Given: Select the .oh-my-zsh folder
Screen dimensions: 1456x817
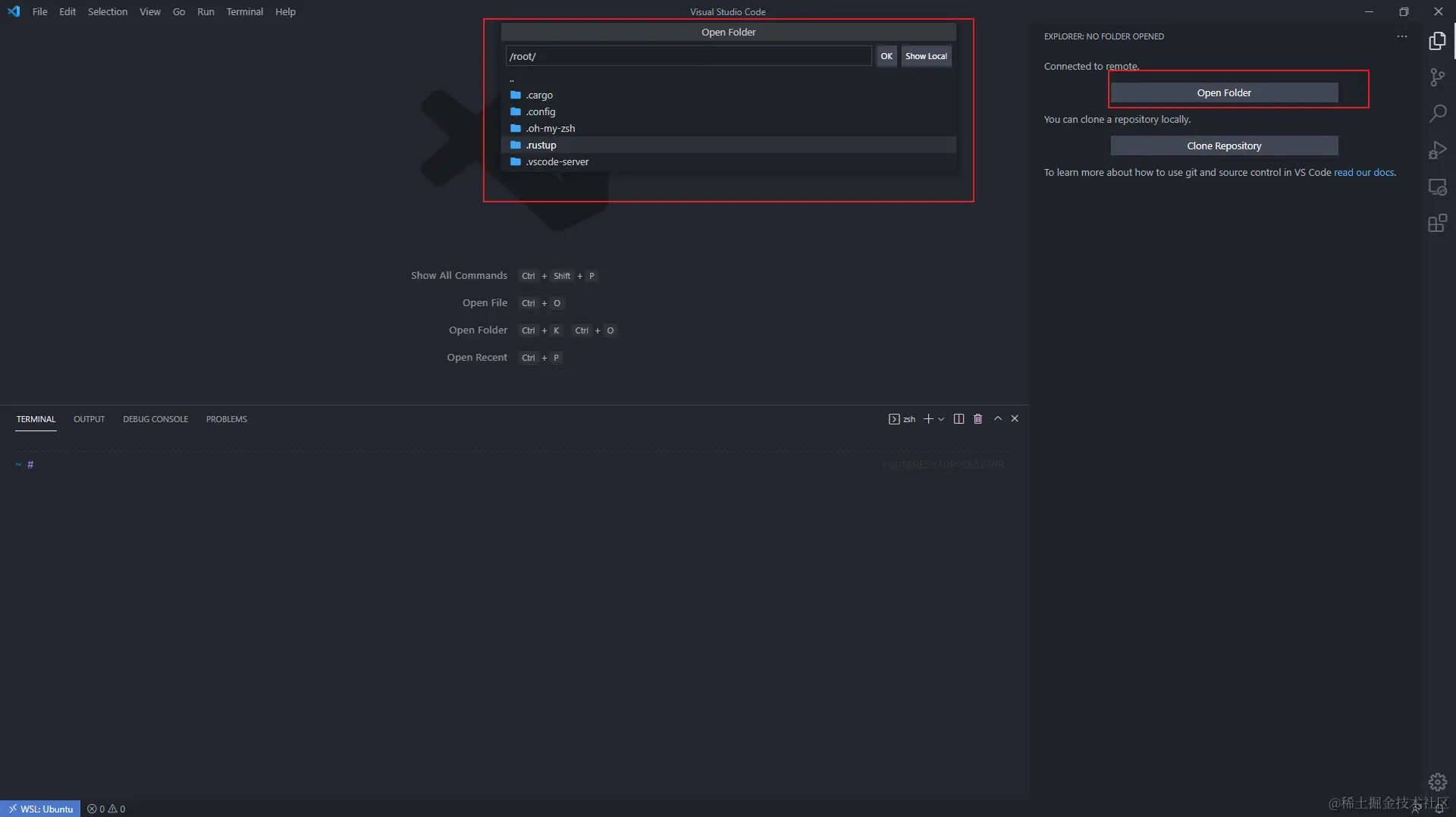Looking at the screenshot, I should point(728,128).
